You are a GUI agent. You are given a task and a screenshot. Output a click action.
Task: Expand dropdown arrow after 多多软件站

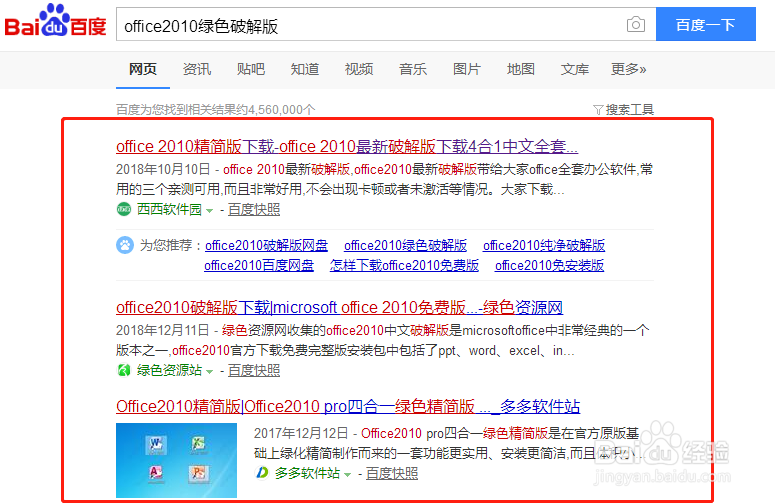pyautogui.click(x=347, y=475)
